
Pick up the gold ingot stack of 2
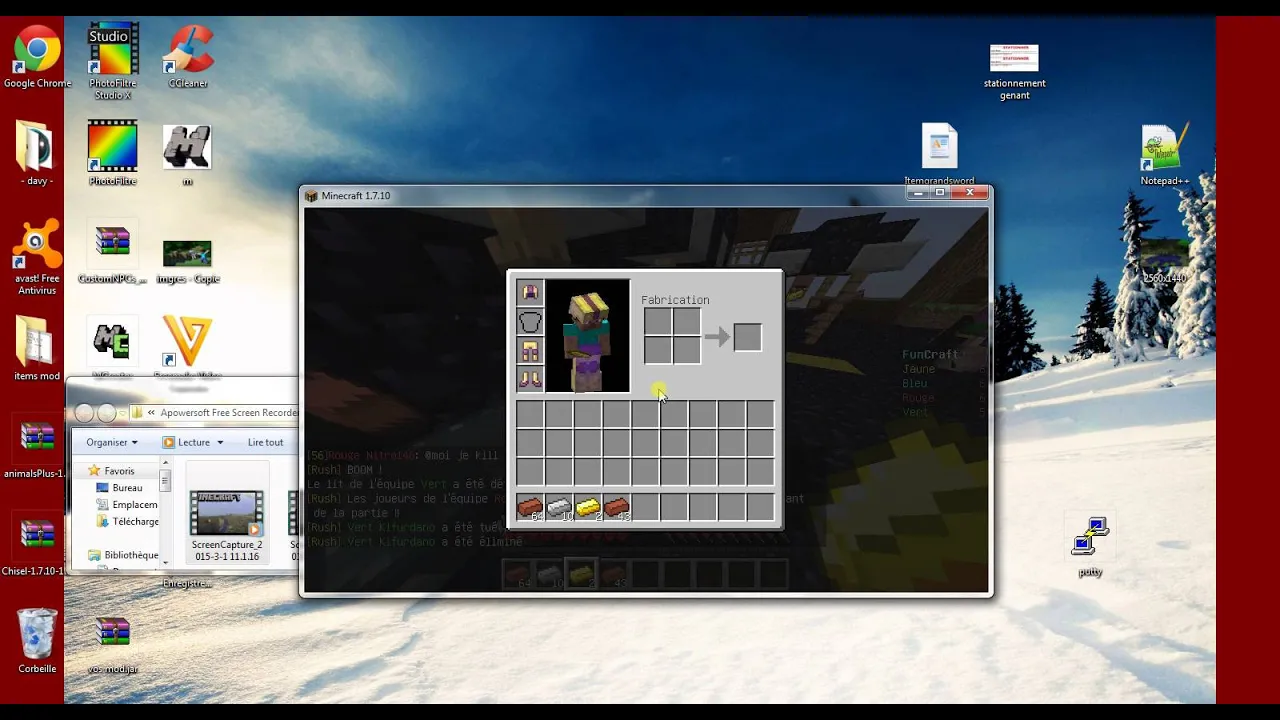tap(588, 508)
